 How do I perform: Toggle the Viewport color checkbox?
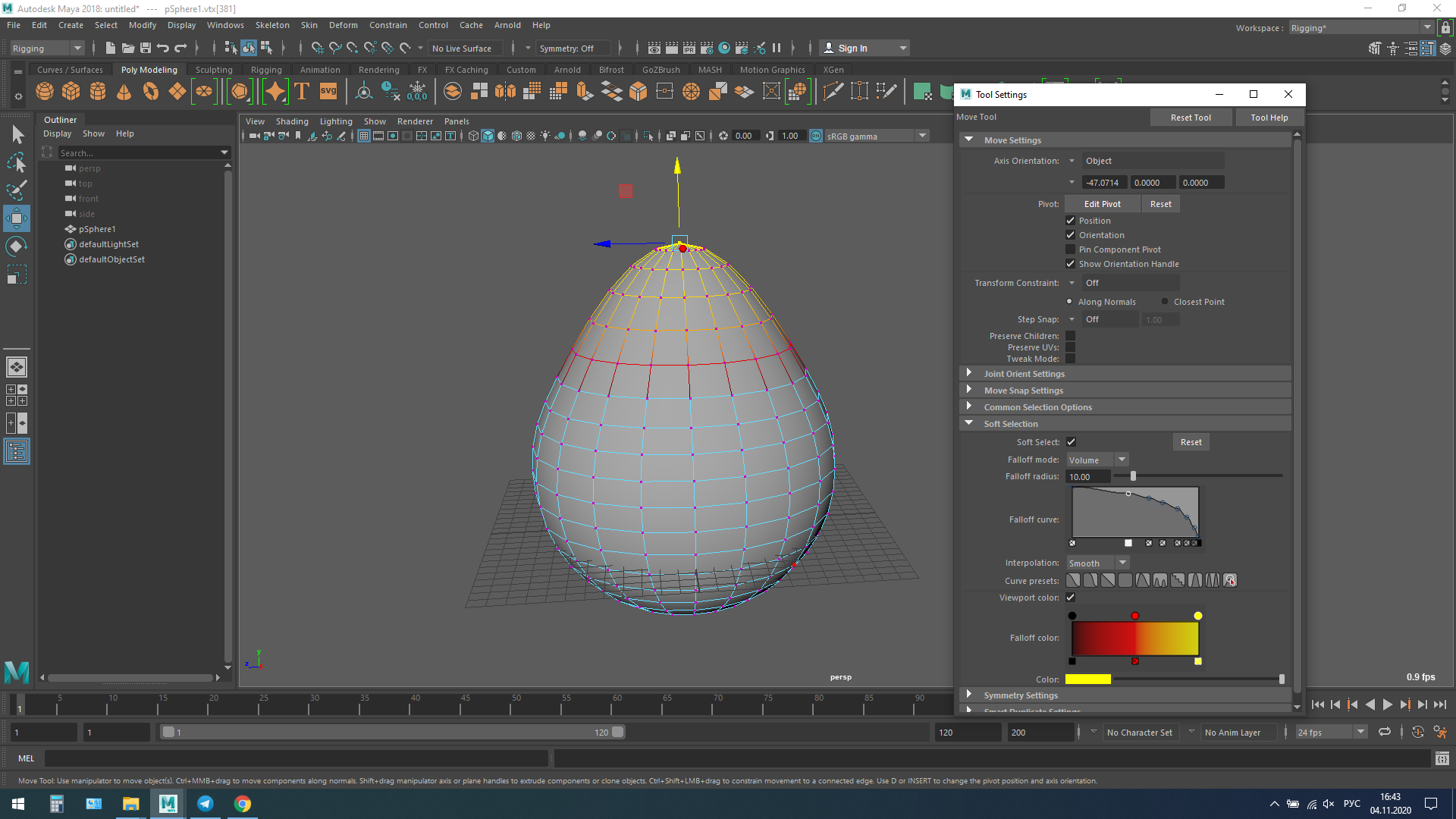click(x=1070, y=598)
